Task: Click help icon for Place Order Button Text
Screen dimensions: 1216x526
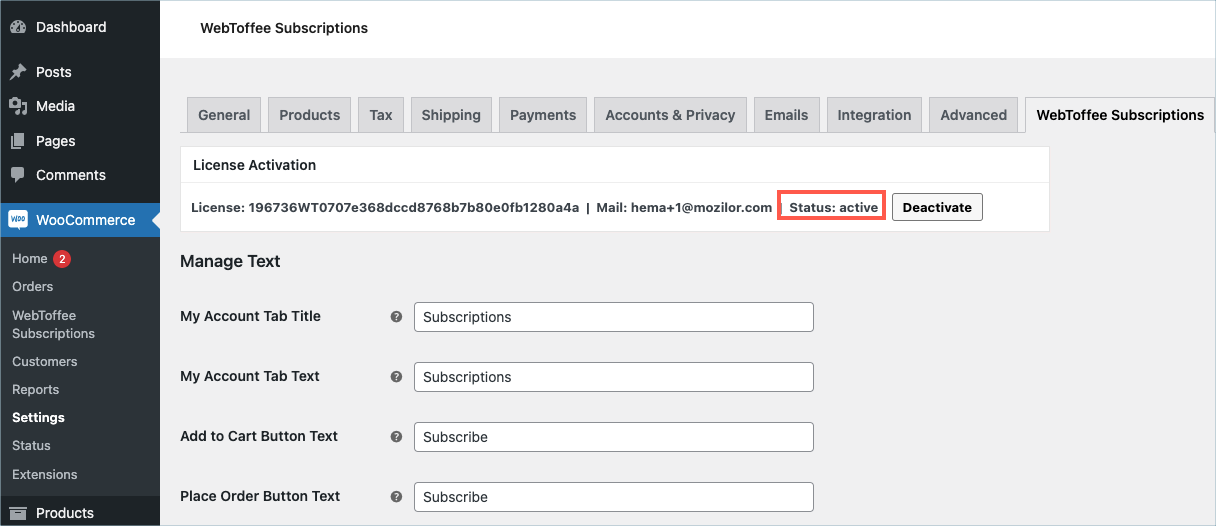Action: pos(396,497)
